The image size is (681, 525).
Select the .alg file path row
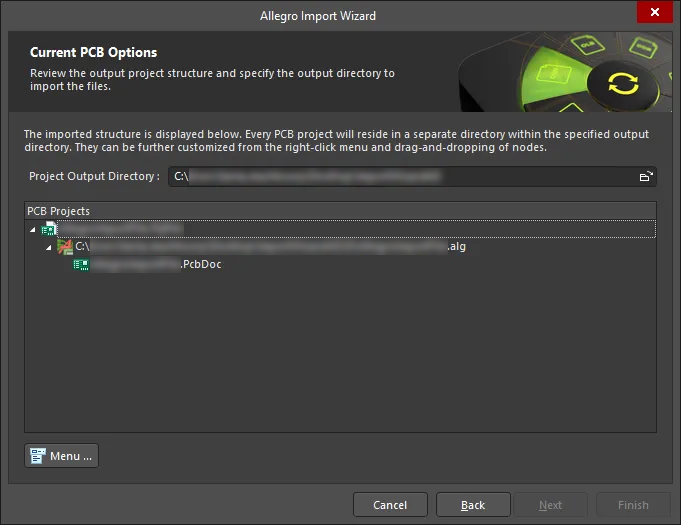tap(270, 247)
